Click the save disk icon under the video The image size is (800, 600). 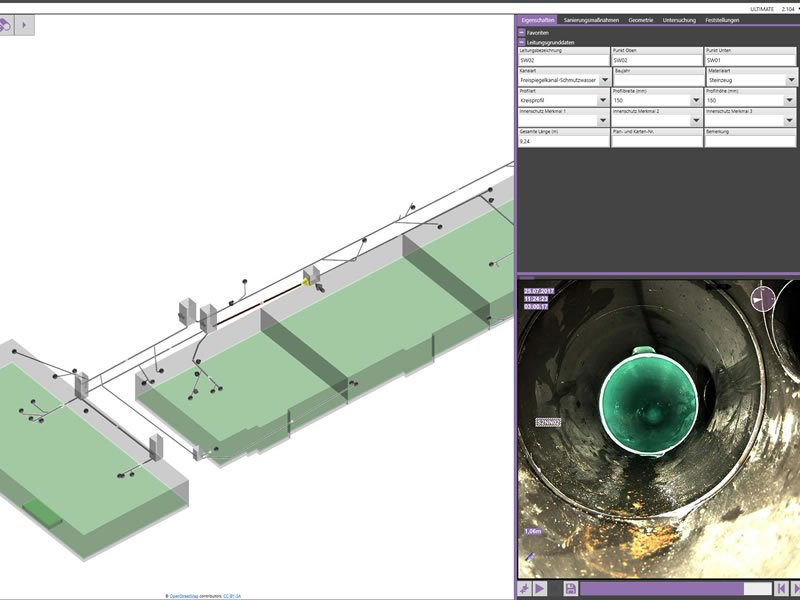[x=570, y=589]
